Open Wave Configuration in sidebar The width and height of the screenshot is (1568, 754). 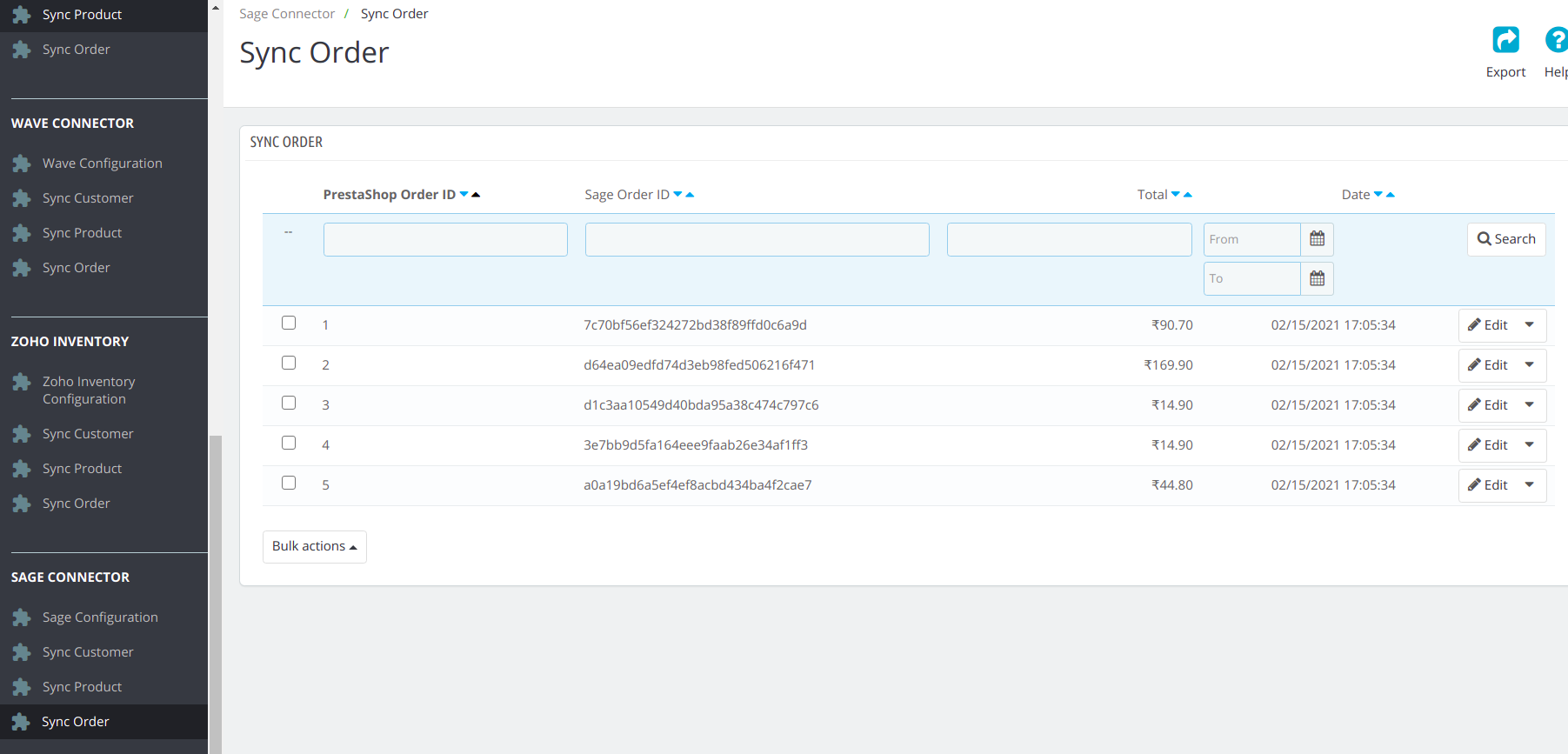click(x=103, y=163)
